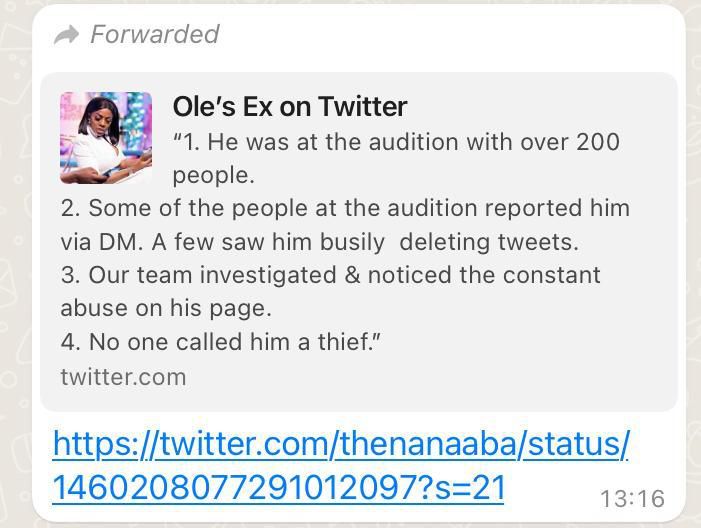
Task: Tap the "Forwarded" label text
Action: pos(154,34)
